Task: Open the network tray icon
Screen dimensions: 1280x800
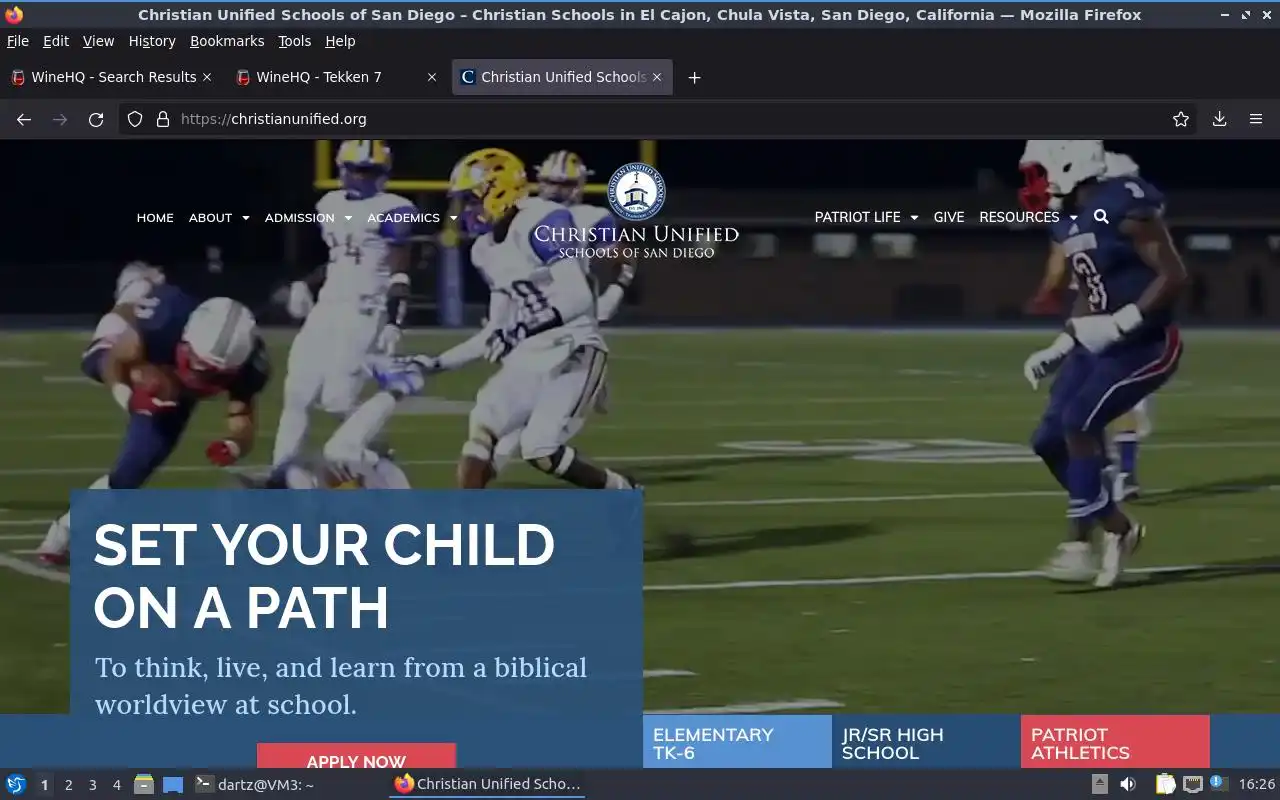Action: 1192,785
